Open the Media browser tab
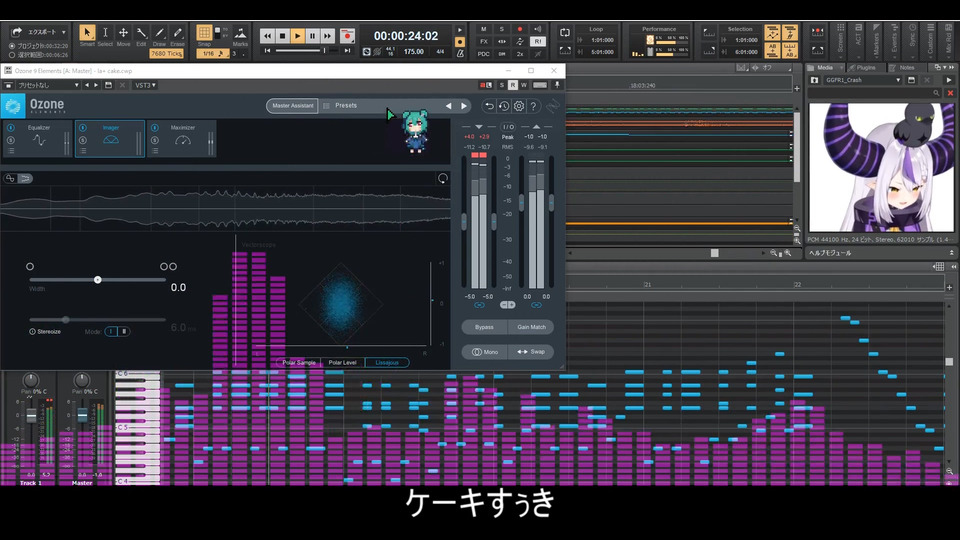 coord(825,68)
